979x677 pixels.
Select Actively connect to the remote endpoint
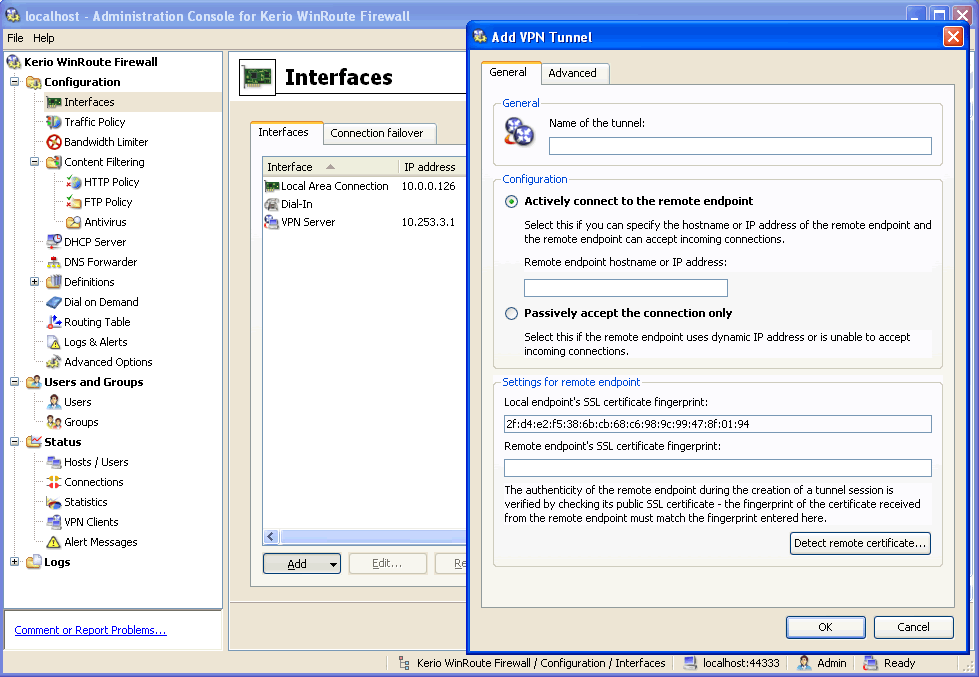(511, 201)
